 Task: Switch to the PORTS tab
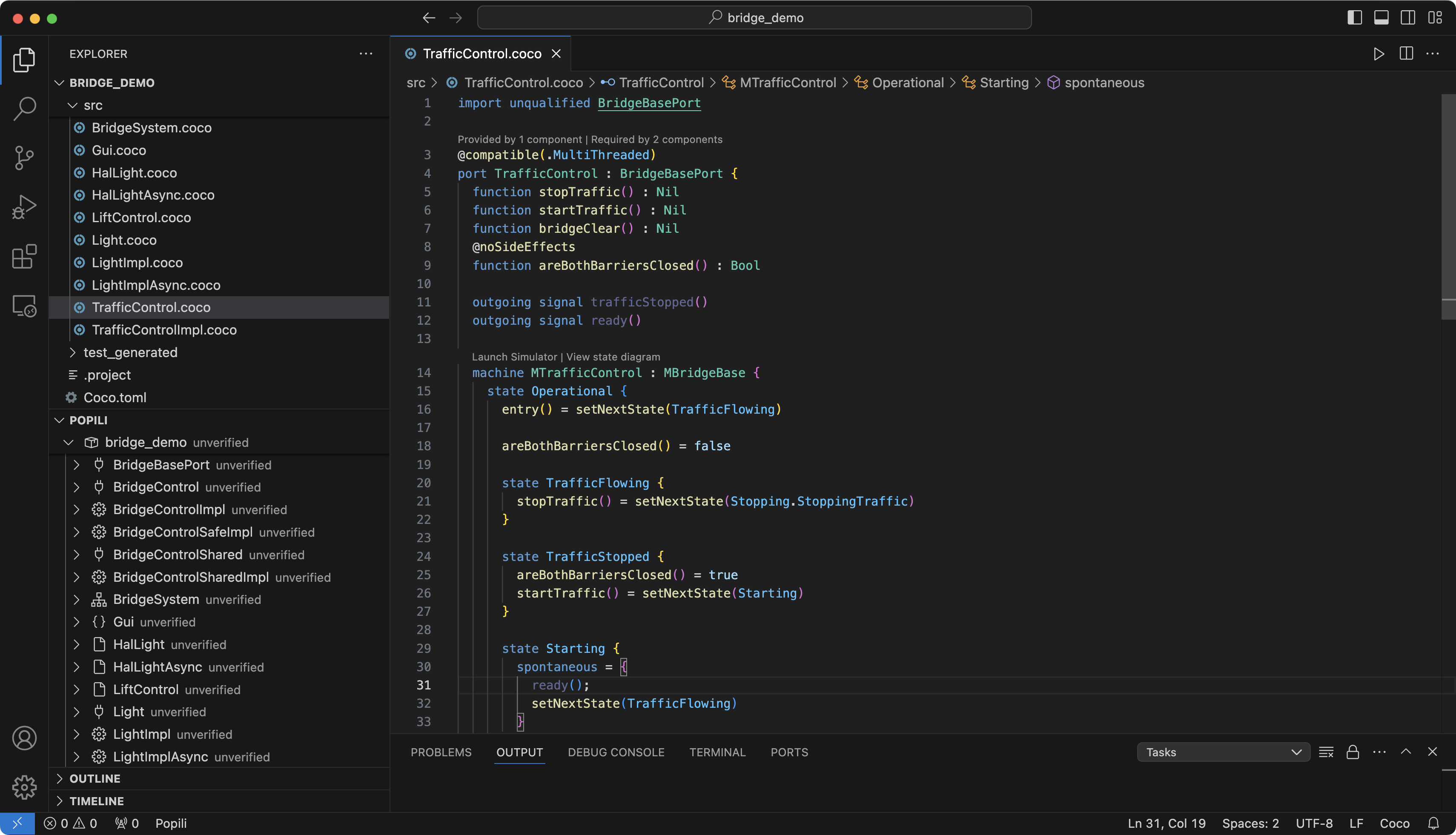point(789,752)
